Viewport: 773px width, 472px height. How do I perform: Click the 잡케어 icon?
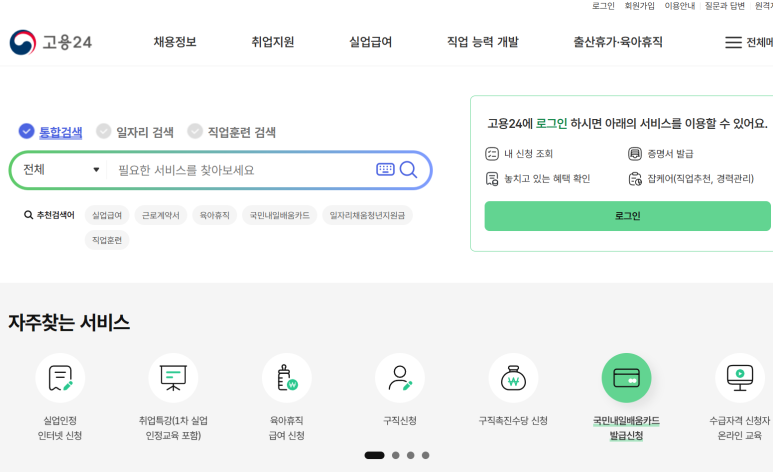tap(635, 179)
